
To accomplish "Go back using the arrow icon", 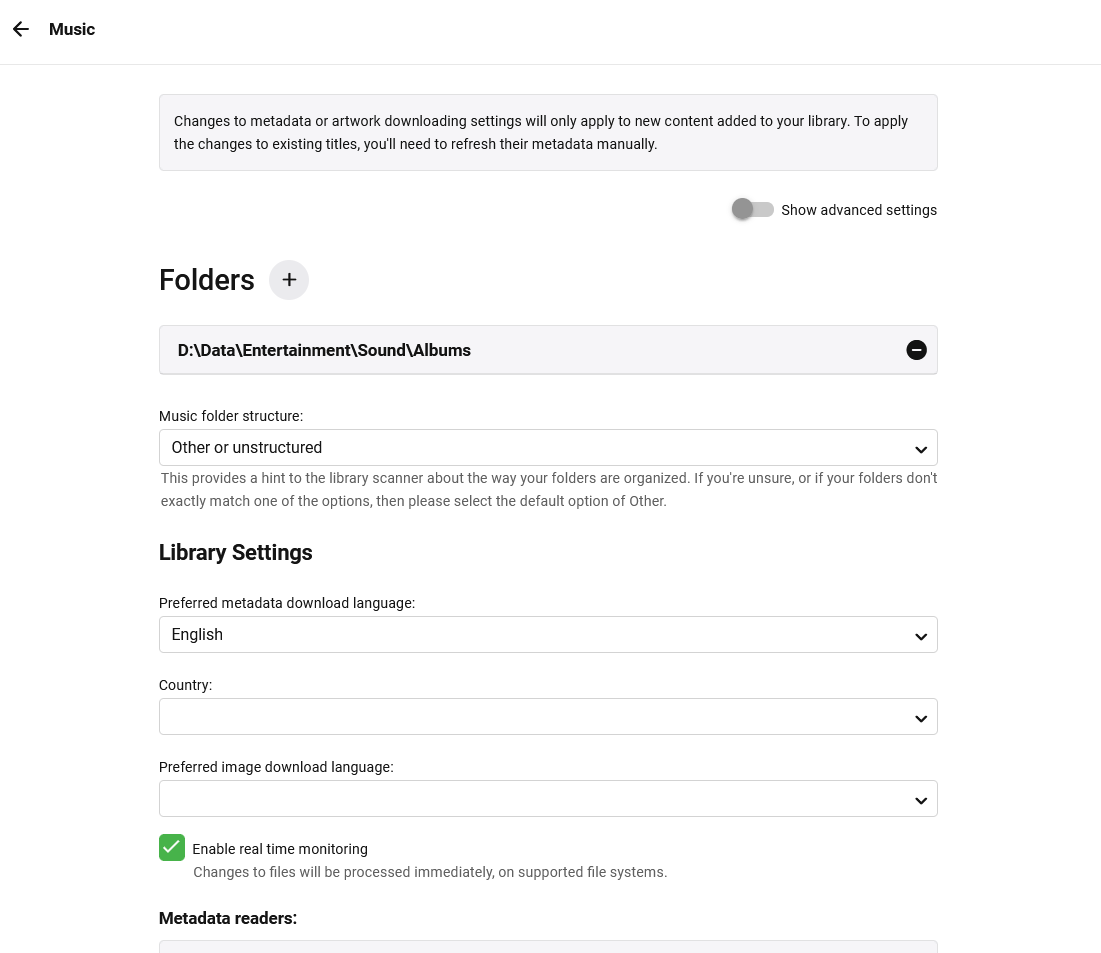I will (21, 29).
